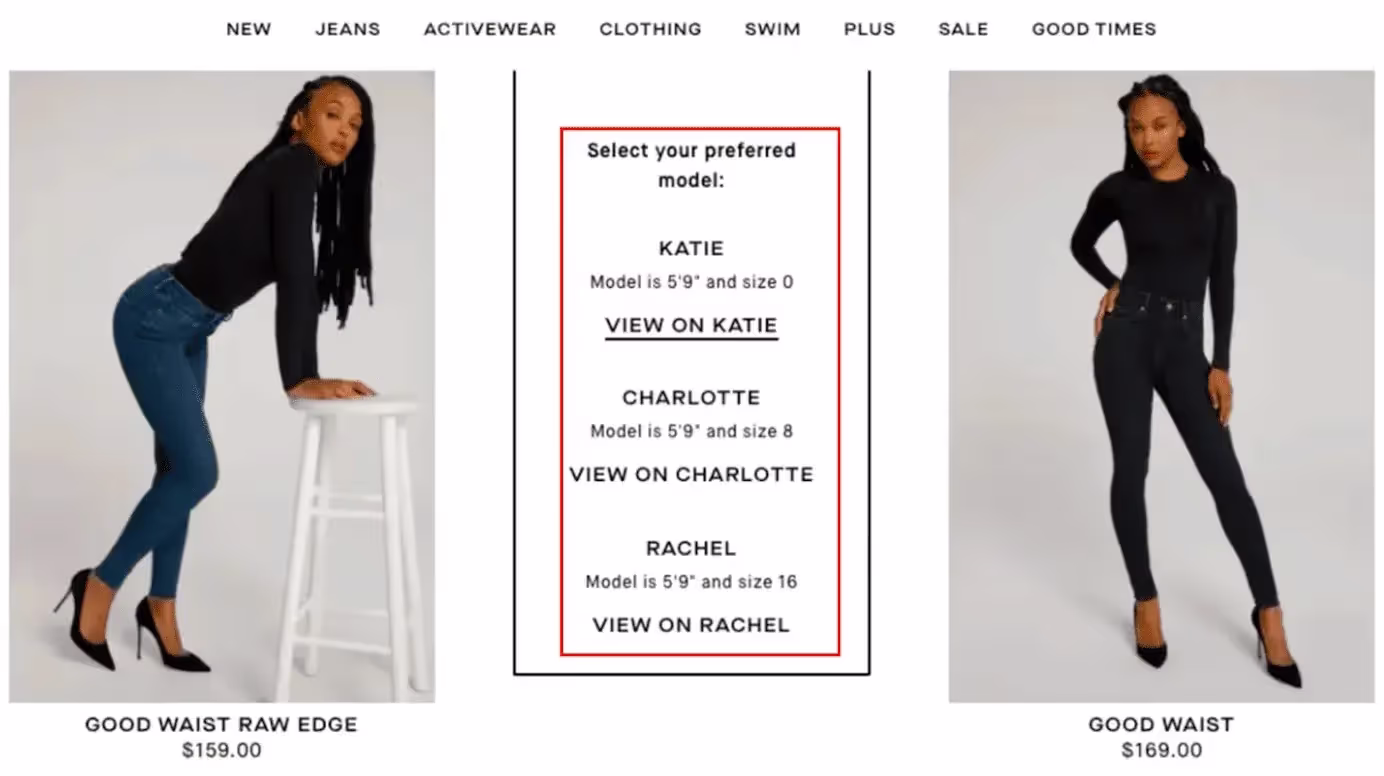Open the CLOTHING navigation item
This screenshot has height=776, width=1384.
pyautogui.click(x=650, y=29)
